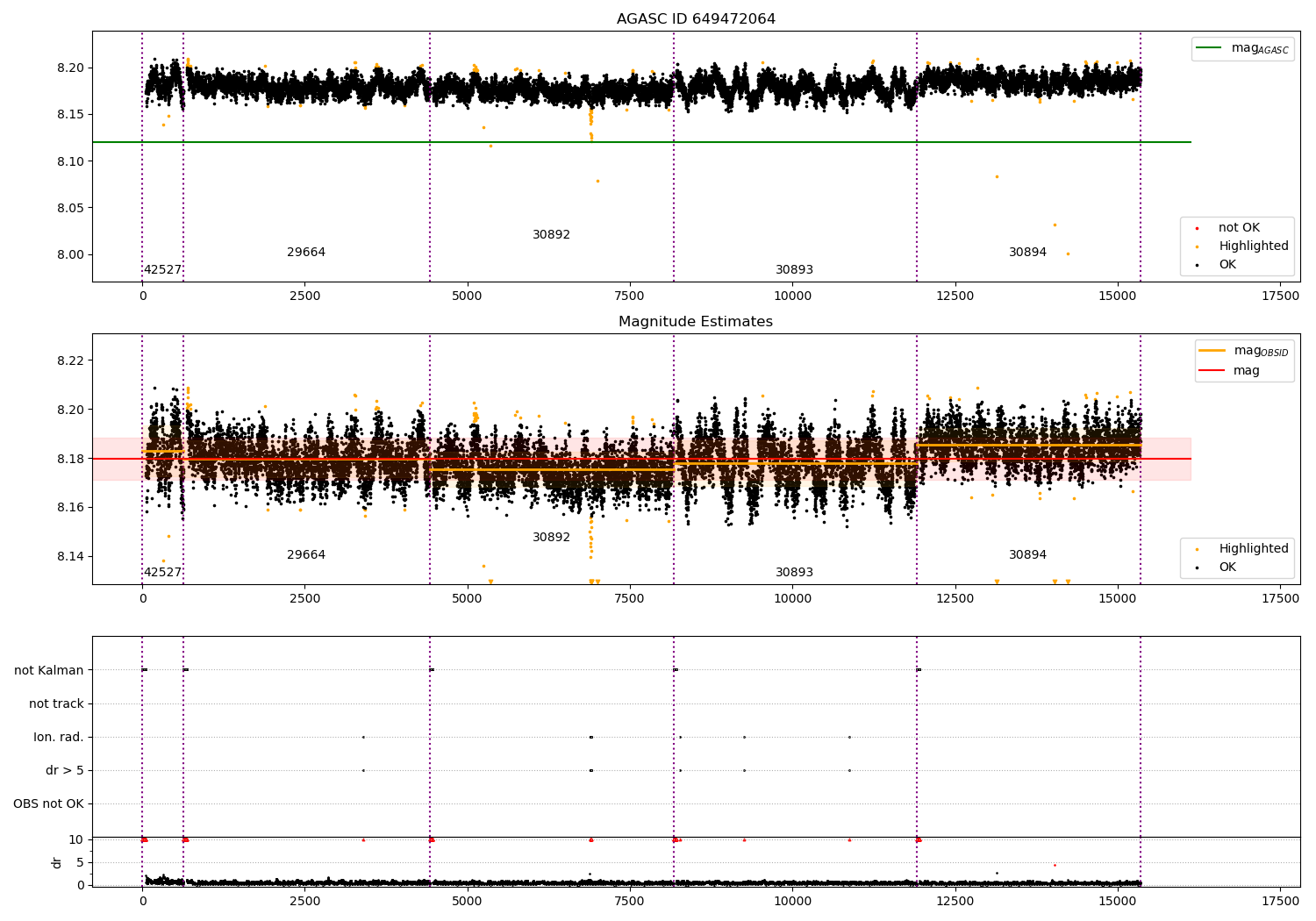1316x921 pixels.
Task: Click y-tick 8.00 in AGASC ID plot
Action: (71, 255)
